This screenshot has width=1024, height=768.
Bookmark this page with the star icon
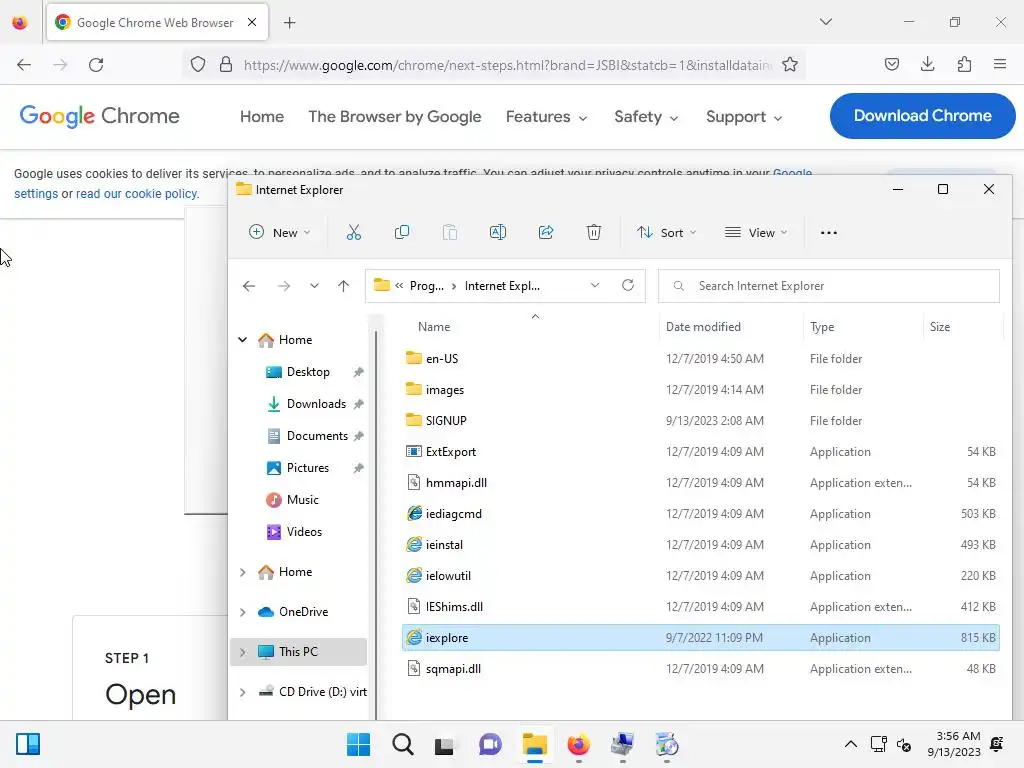pyautogui.click(x=790, y=65)
